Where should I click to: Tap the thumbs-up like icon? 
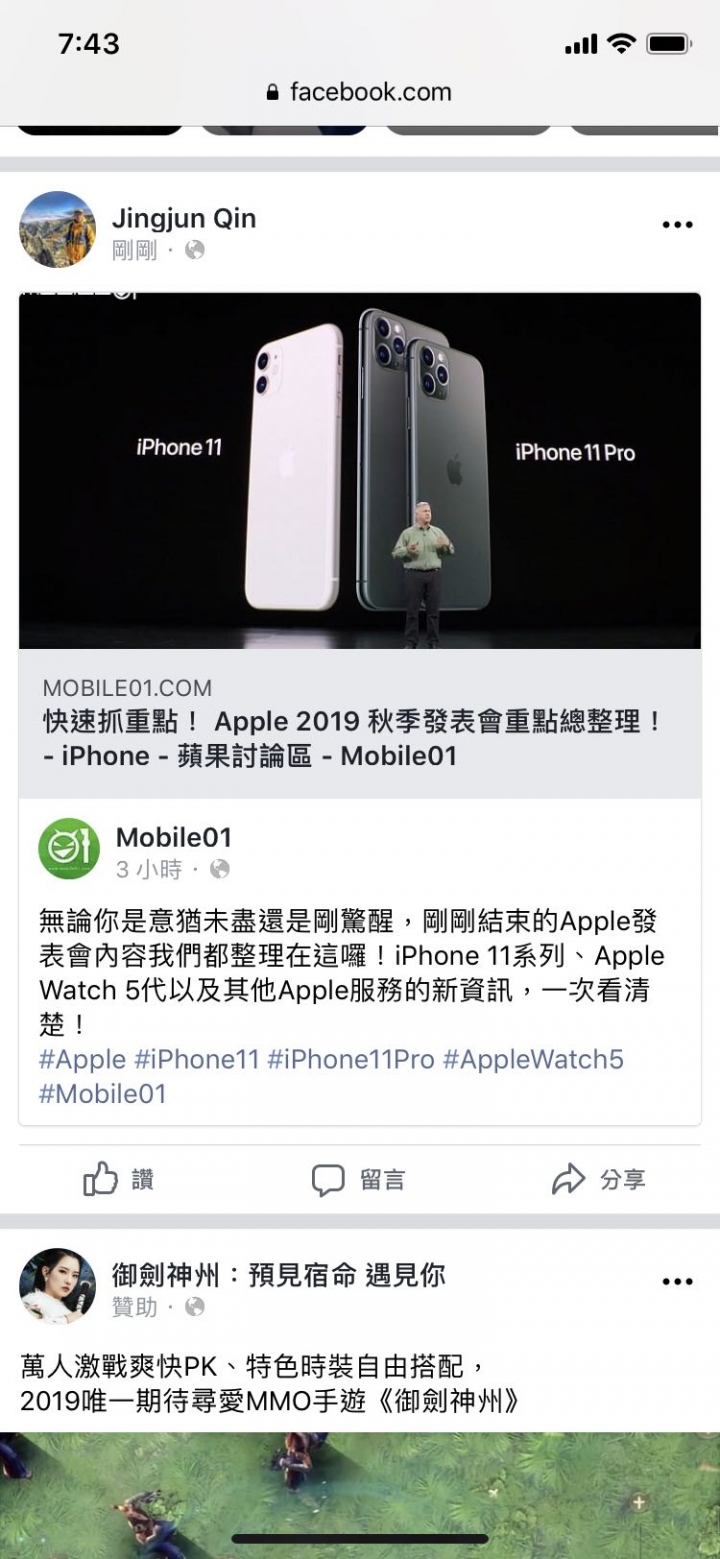[x=100, y=1180]
